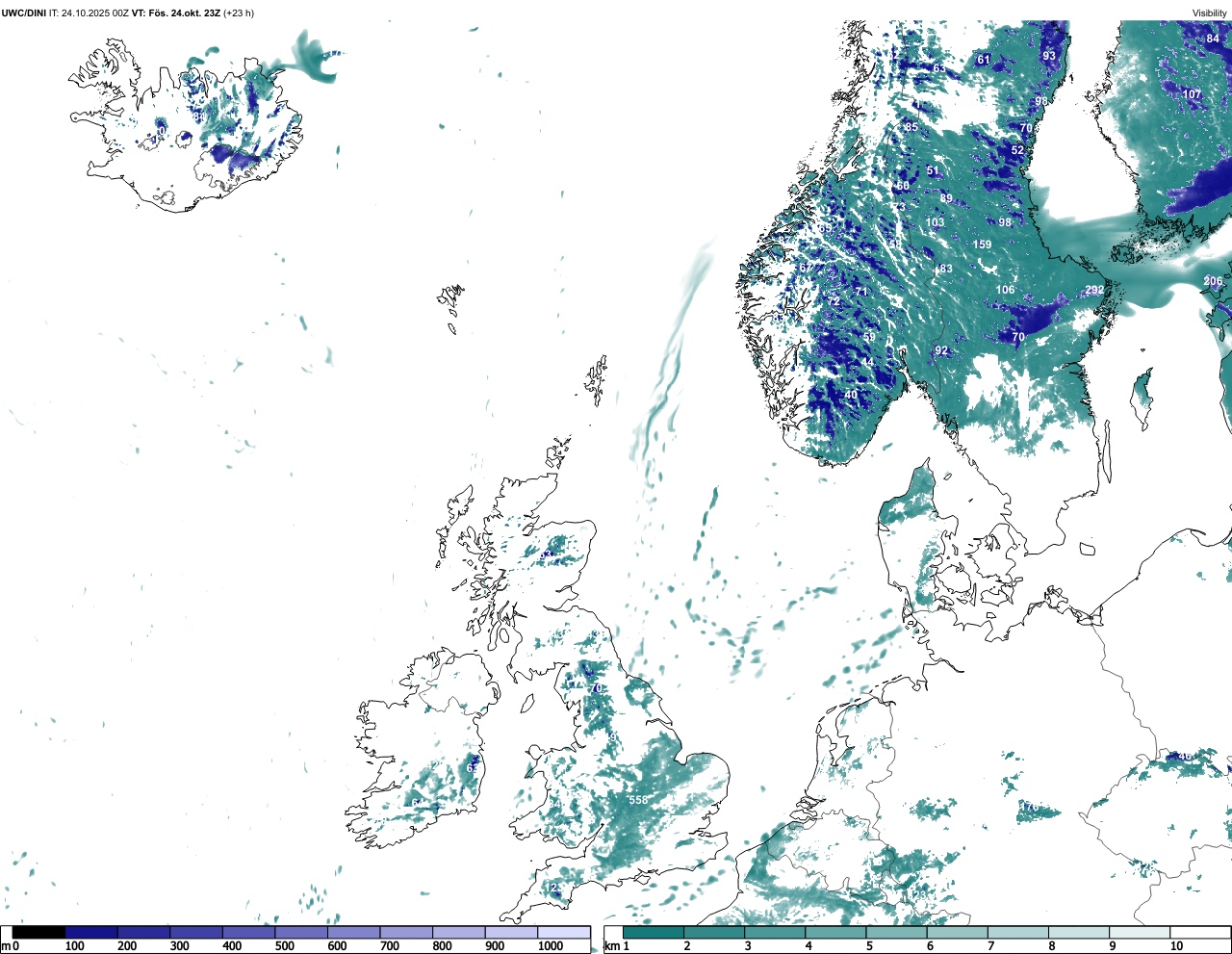Click the '60' value in central Norway
The height and width of the screenshot is (954, 1232).
coord(903,186)
